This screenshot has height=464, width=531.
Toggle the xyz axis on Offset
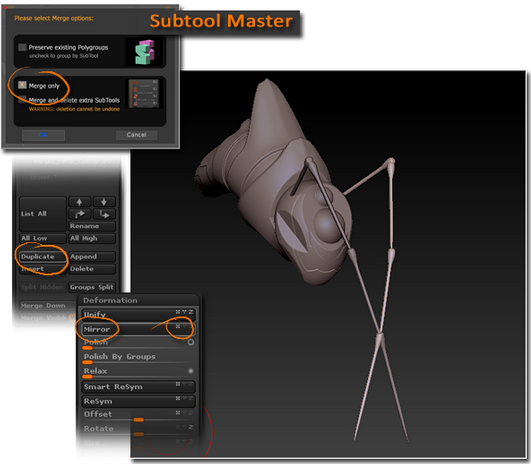[x=184, y=413]
